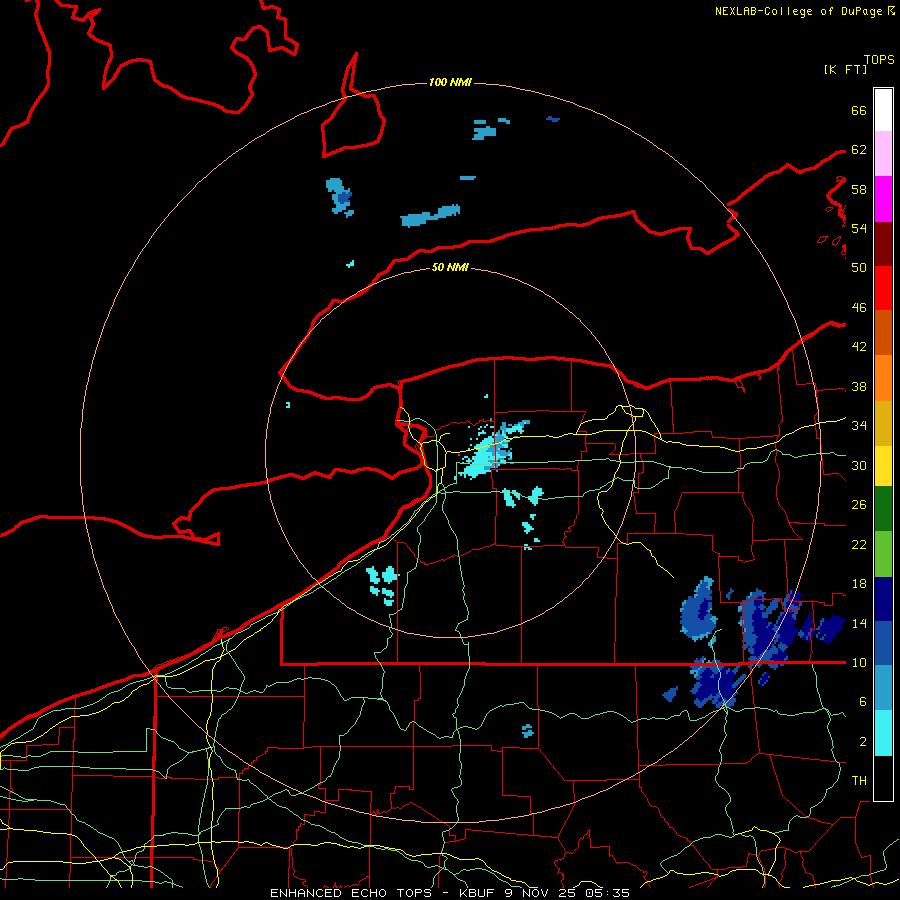Click the 34 scale label

[859, 426]
